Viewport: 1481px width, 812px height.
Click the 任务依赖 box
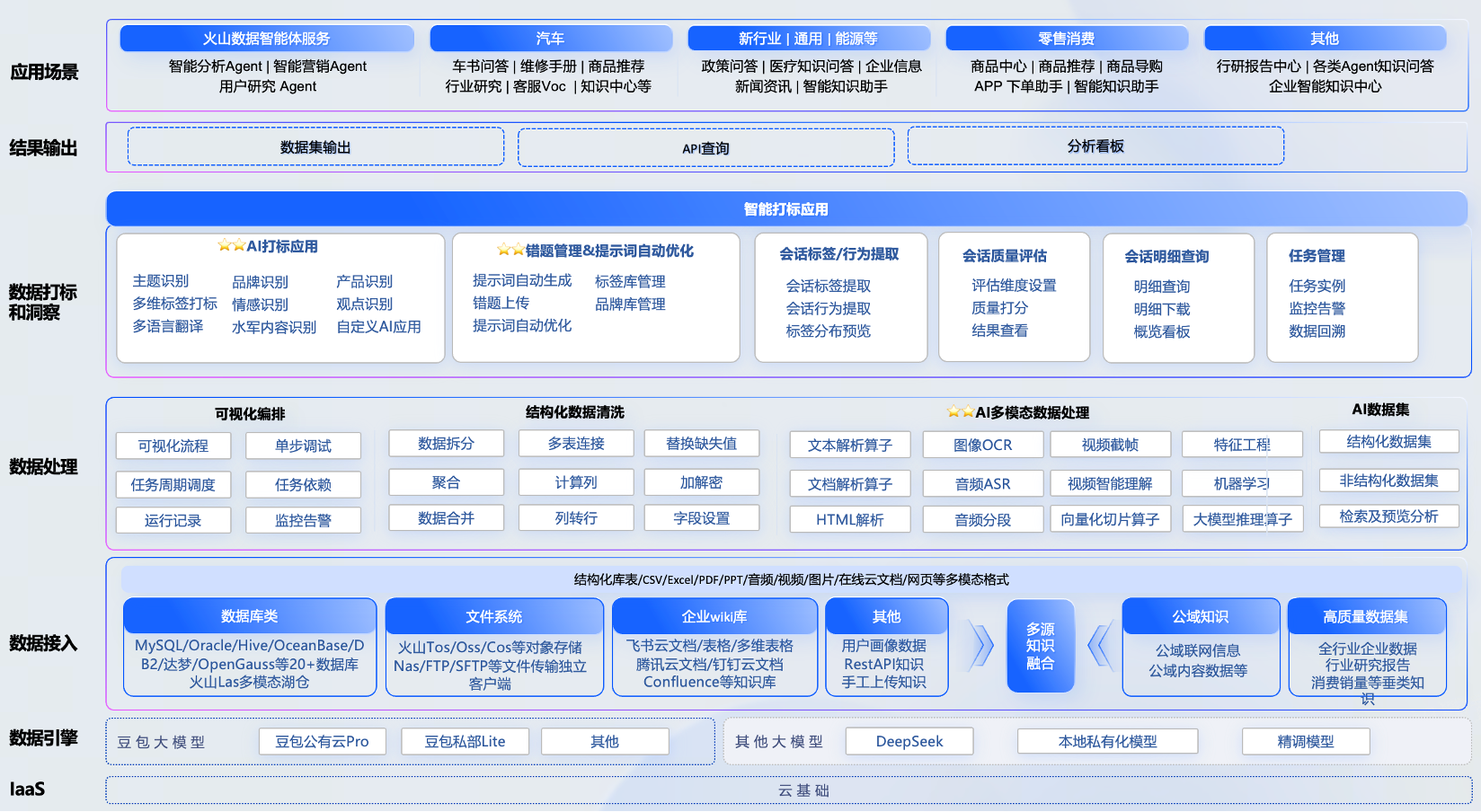coord(304,484)
